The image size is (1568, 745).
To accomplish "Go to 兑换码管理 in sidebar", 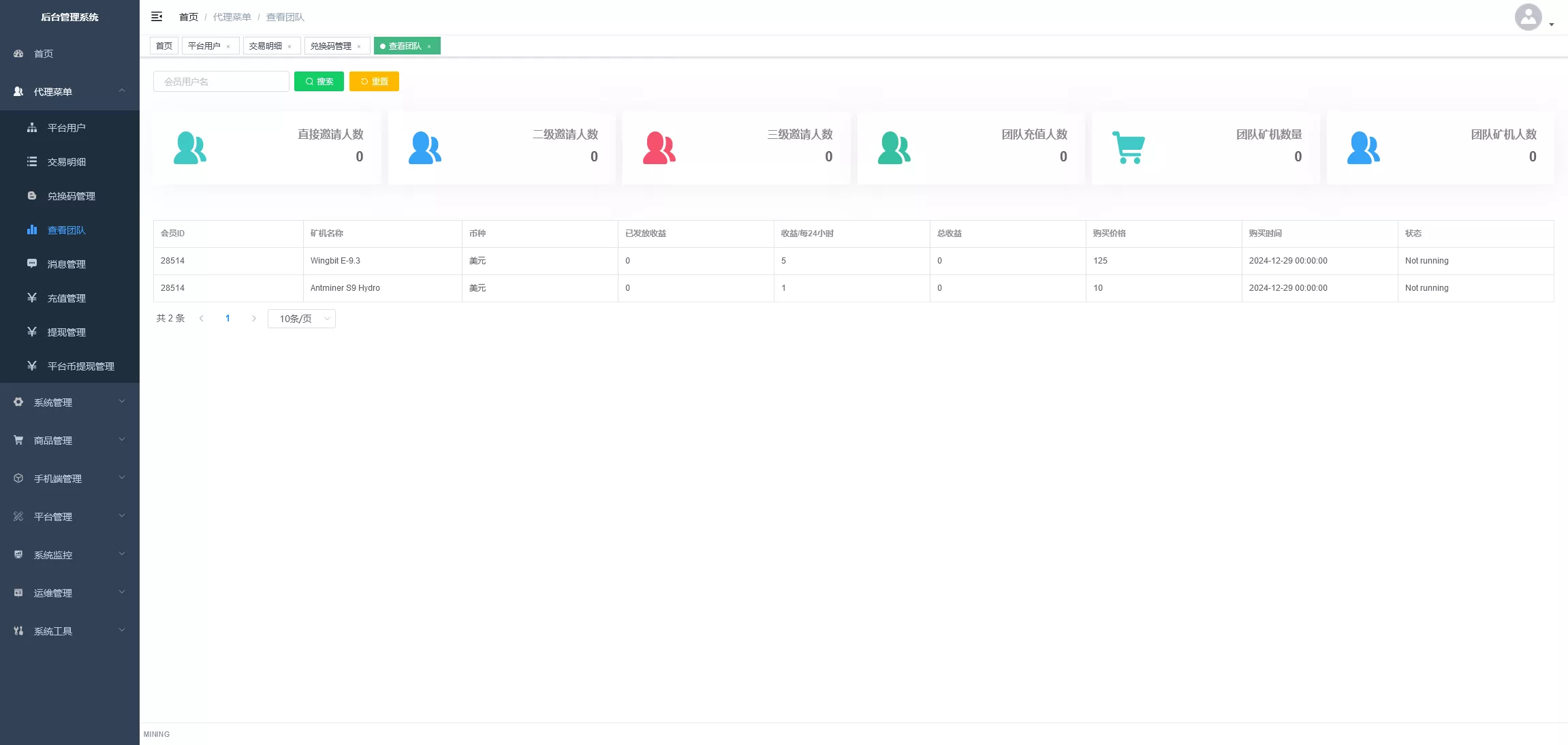I will (x=71, y=196).
